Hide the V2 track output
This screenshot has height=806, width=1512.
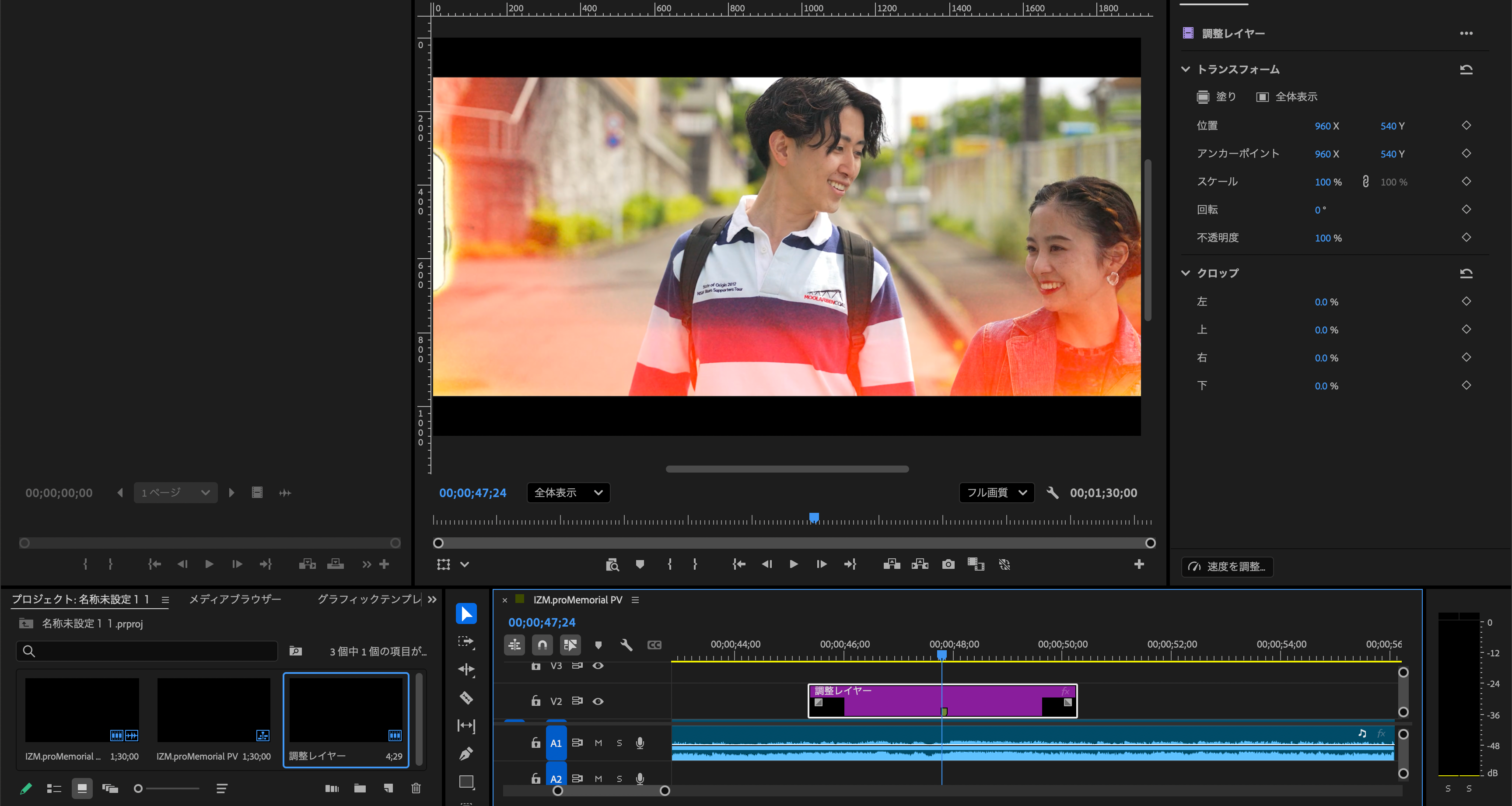click(598, 701)
